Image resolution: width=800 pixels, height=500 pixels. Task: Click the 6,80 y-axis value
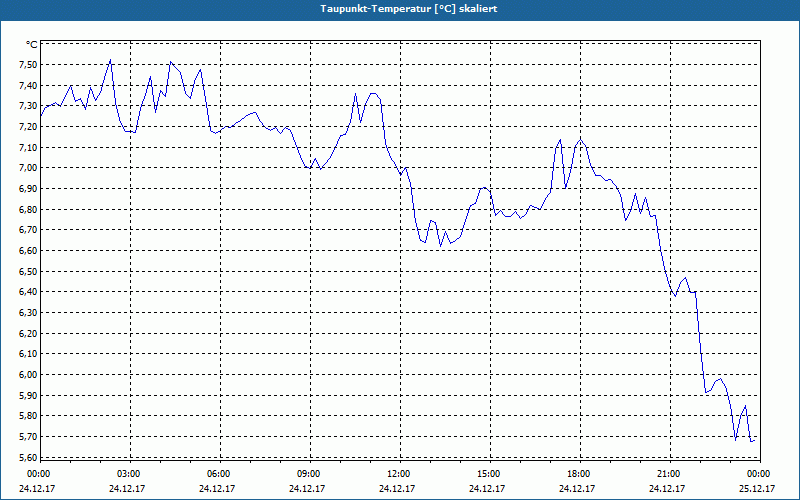[28, 209]
